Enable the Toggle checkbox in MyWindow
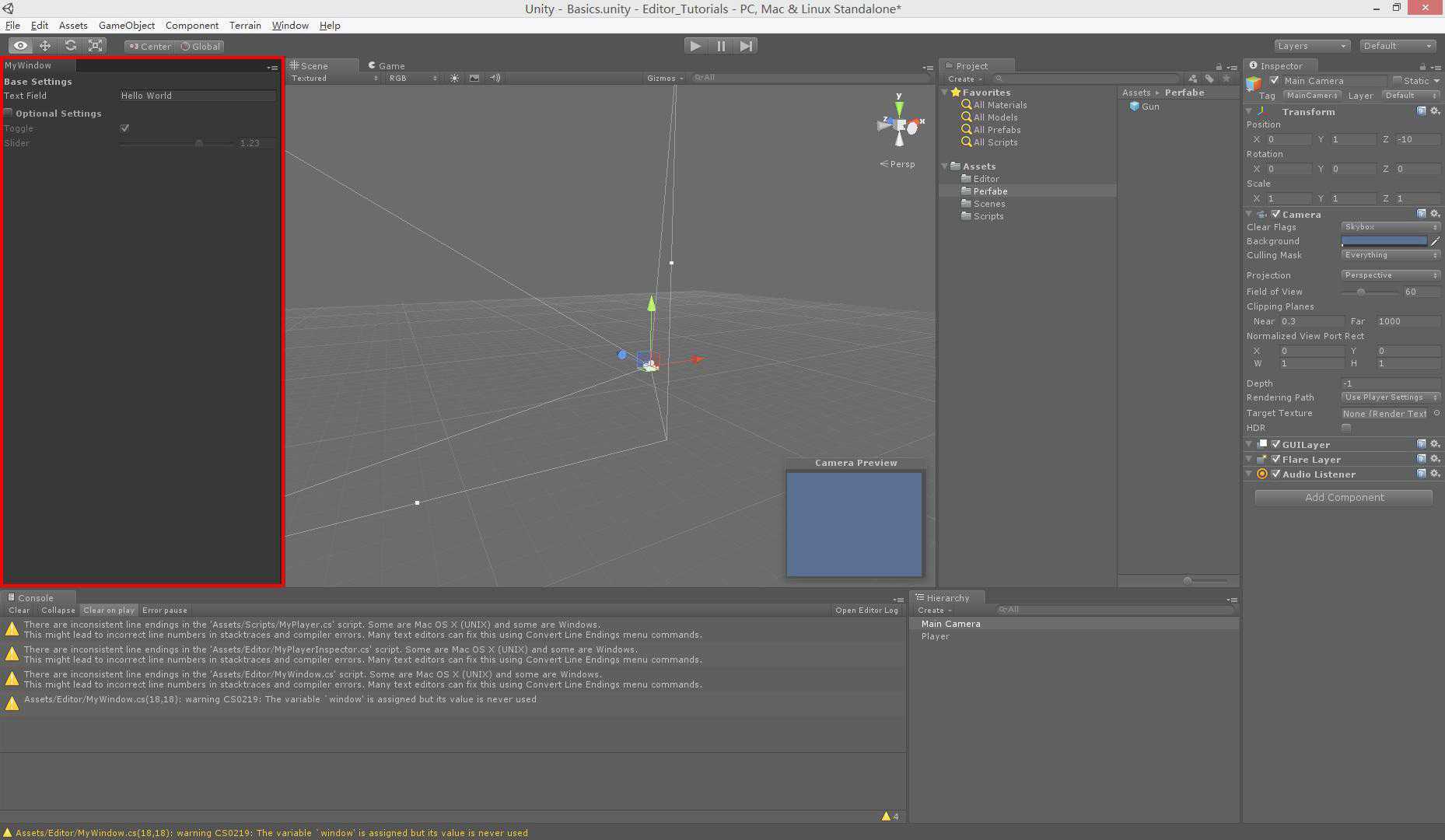 [x=124, y=128]
